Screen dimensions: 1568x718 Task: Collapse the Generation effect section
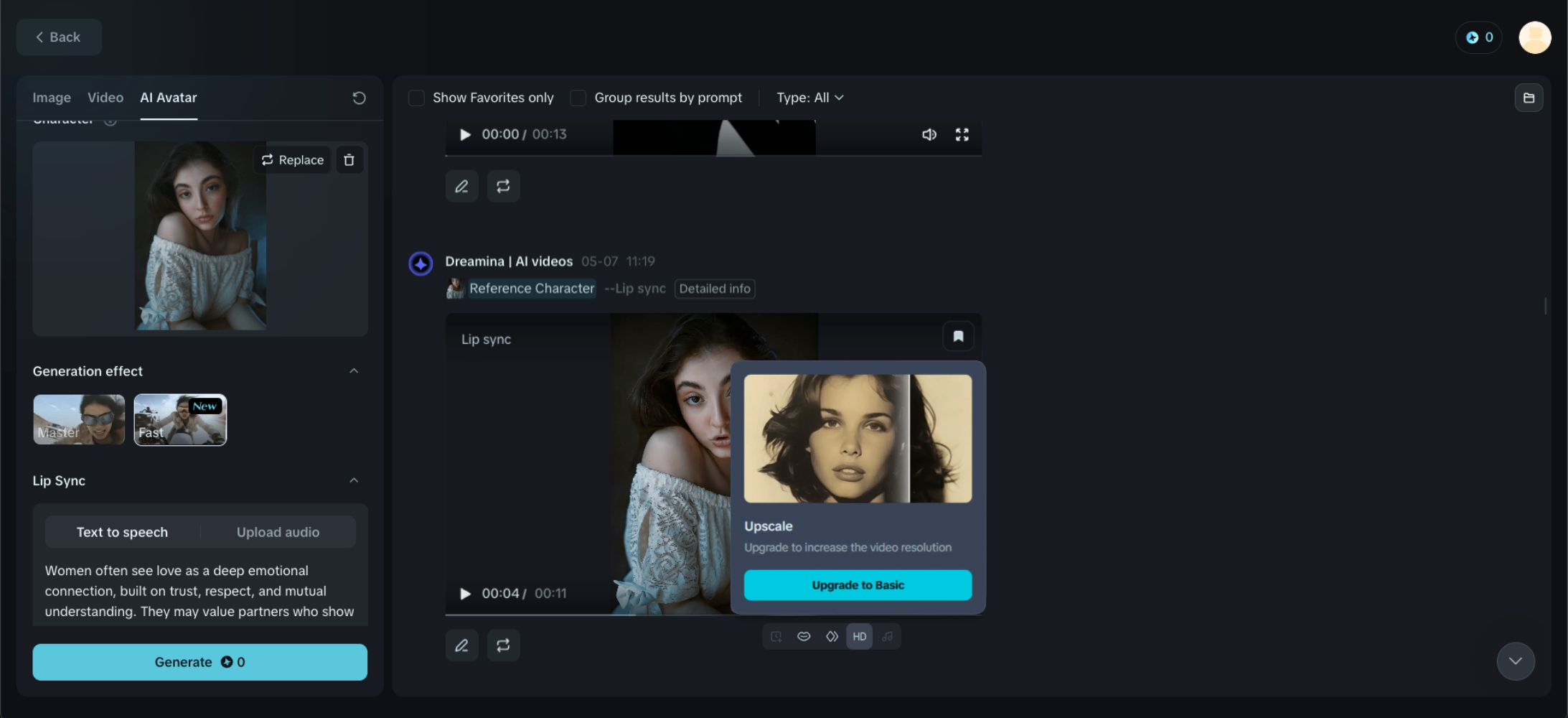click(x=354, y=371)
